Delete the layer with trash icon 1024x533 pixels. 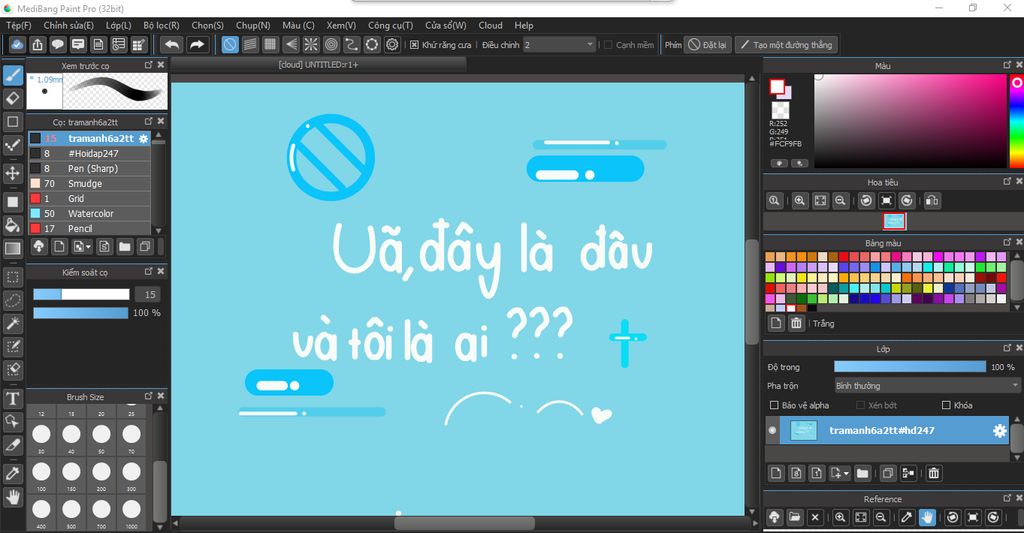[x=934, y=473]
